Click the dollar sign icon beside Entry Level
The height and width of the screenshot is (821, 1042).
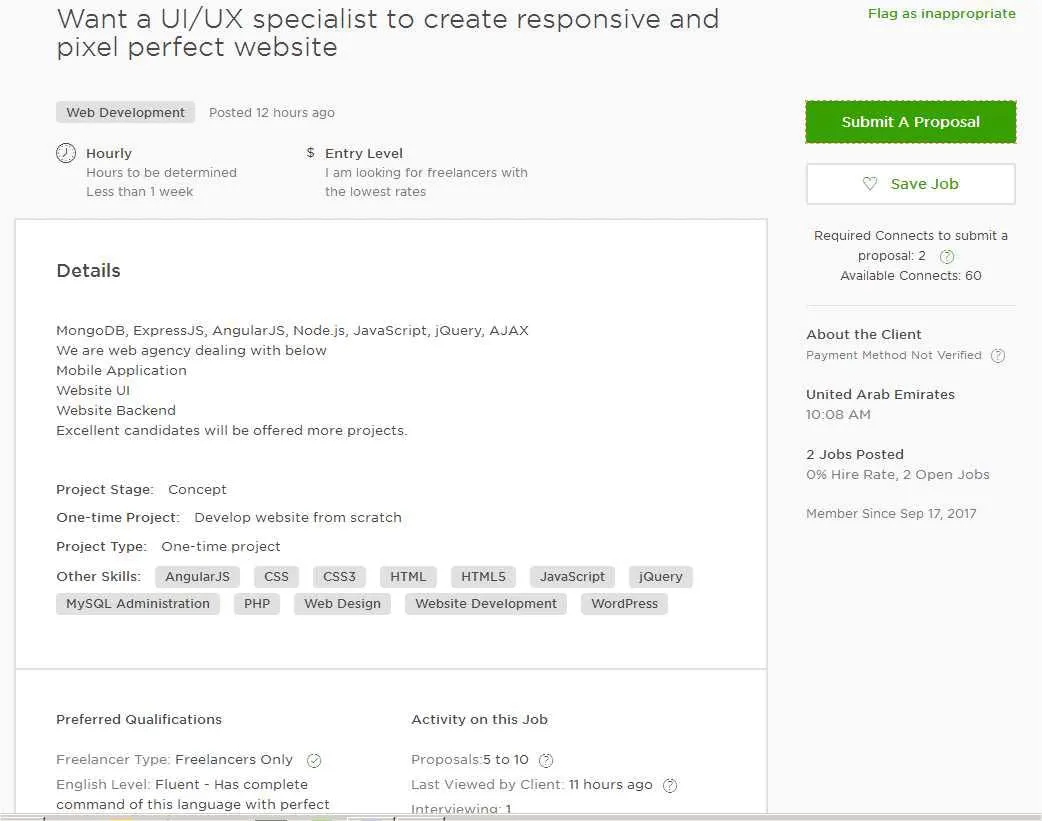pyautogui.click(x=311, y=153)
